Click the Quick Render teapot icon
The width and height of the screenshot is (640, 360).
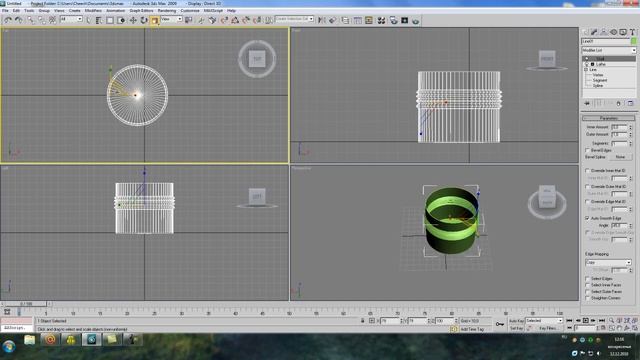point(416,20)
